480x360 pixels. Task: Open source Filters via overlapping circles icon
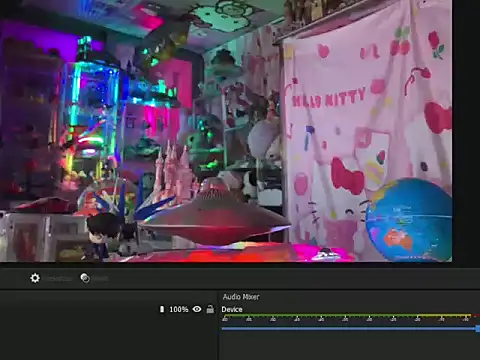[x=85, y=278]
